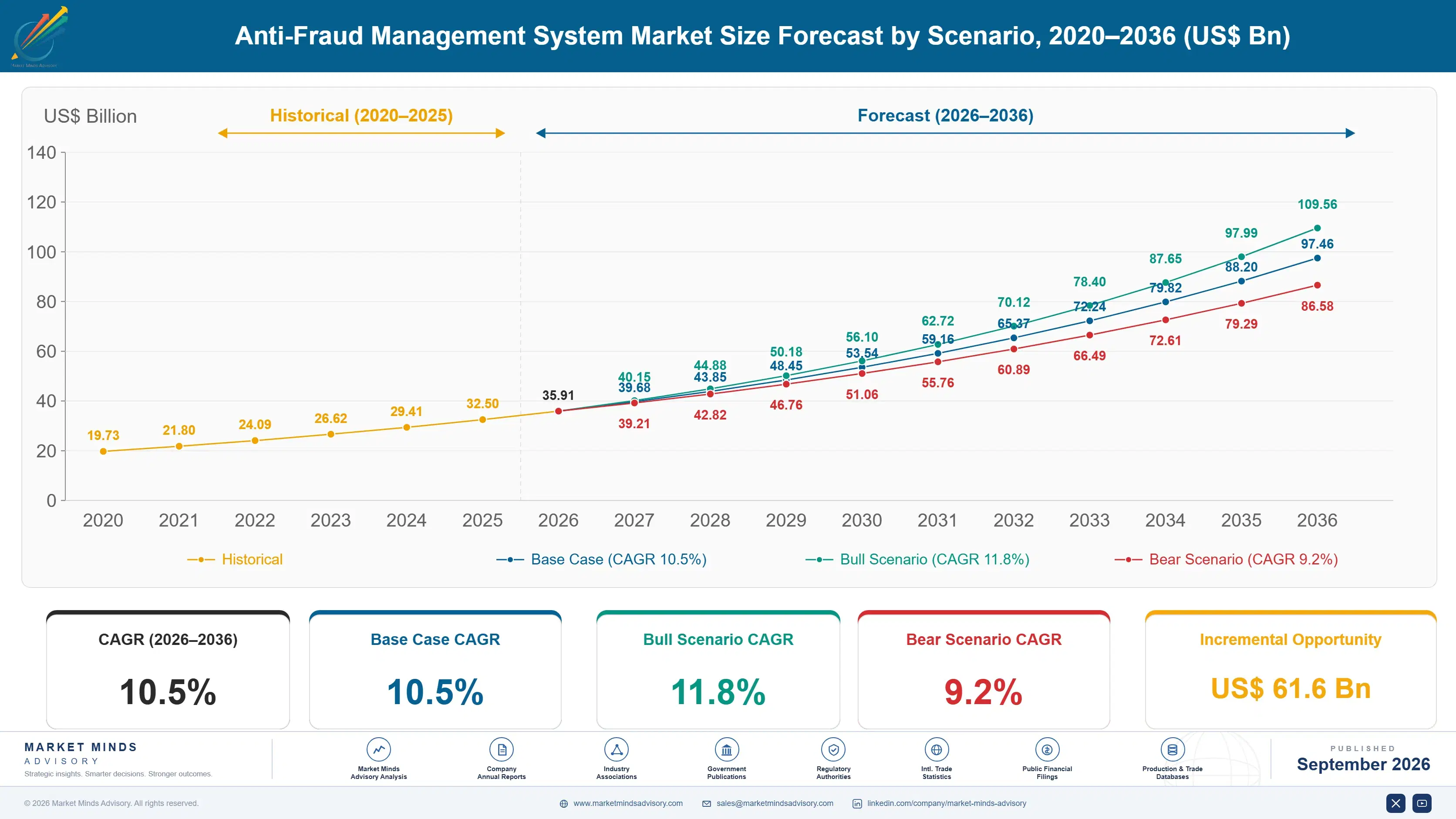
Task: Click the Base Case (CAGR 10.5%) legend entry
Action: [x=601, y=559]
